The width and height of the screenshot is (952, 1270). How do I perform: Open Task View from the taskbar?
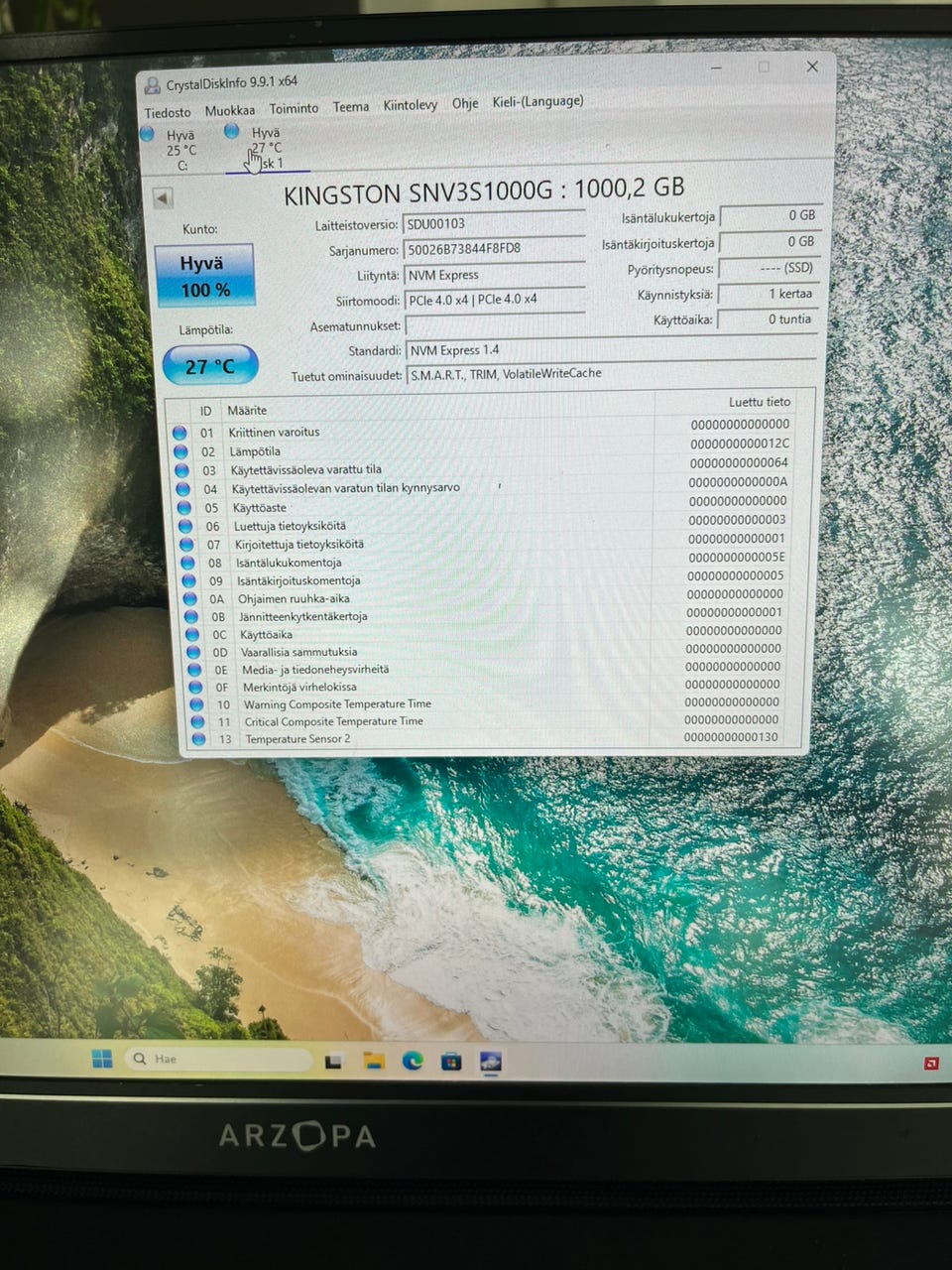334,1062
